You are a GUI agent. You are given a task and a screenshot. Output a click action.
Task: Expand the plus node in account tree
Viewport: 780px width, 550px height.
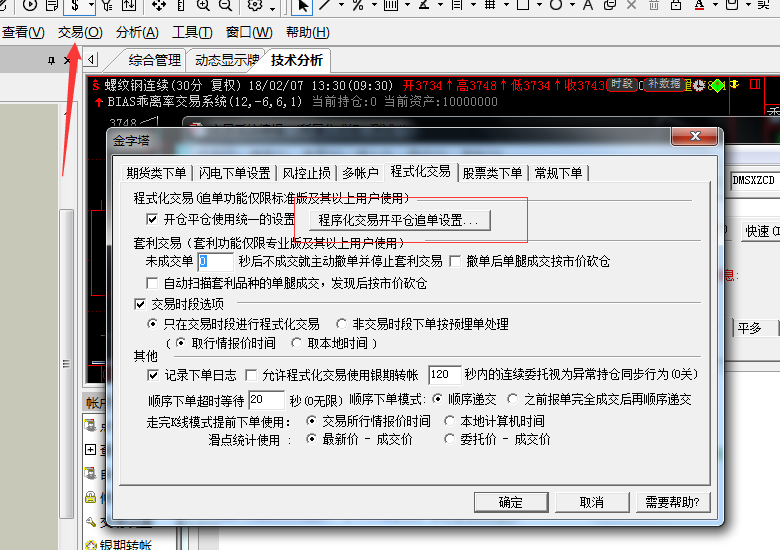click(x=91, y=450)
